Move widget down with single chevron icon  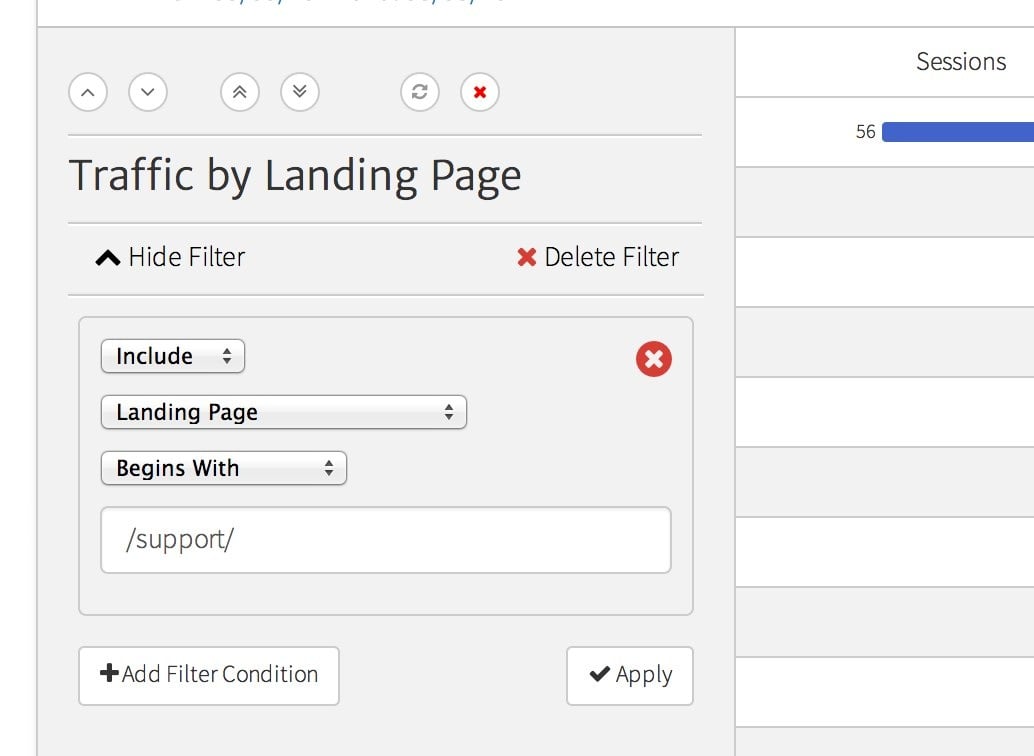148,92
